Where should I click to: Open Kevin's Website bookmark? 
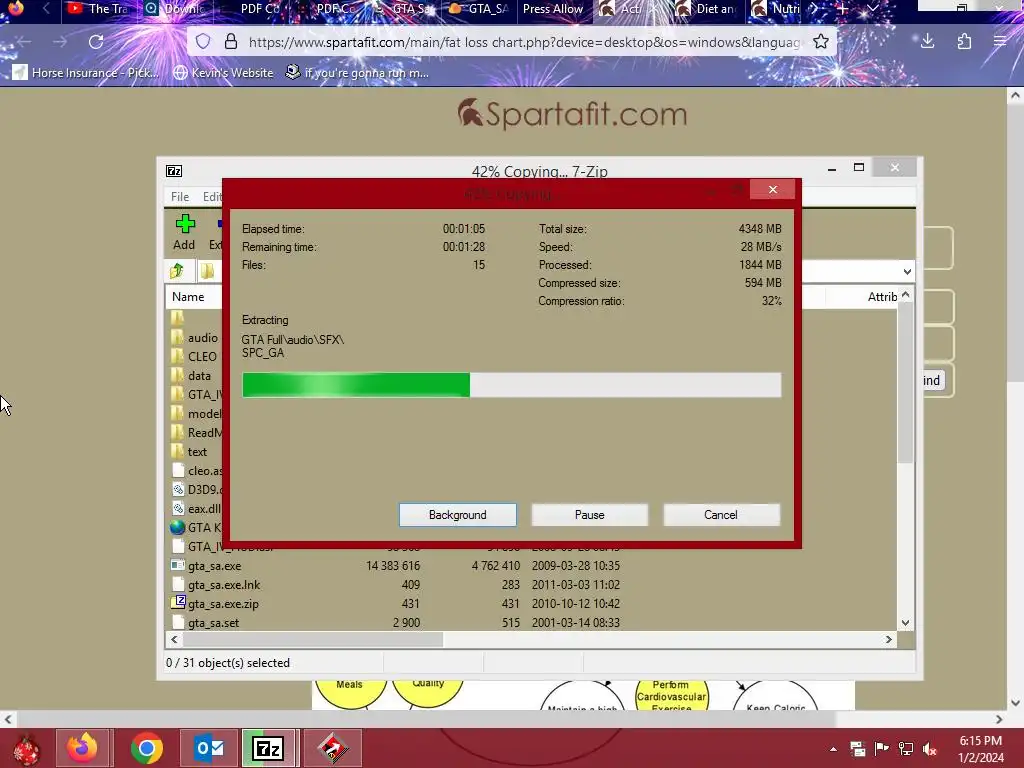(223, 72)
